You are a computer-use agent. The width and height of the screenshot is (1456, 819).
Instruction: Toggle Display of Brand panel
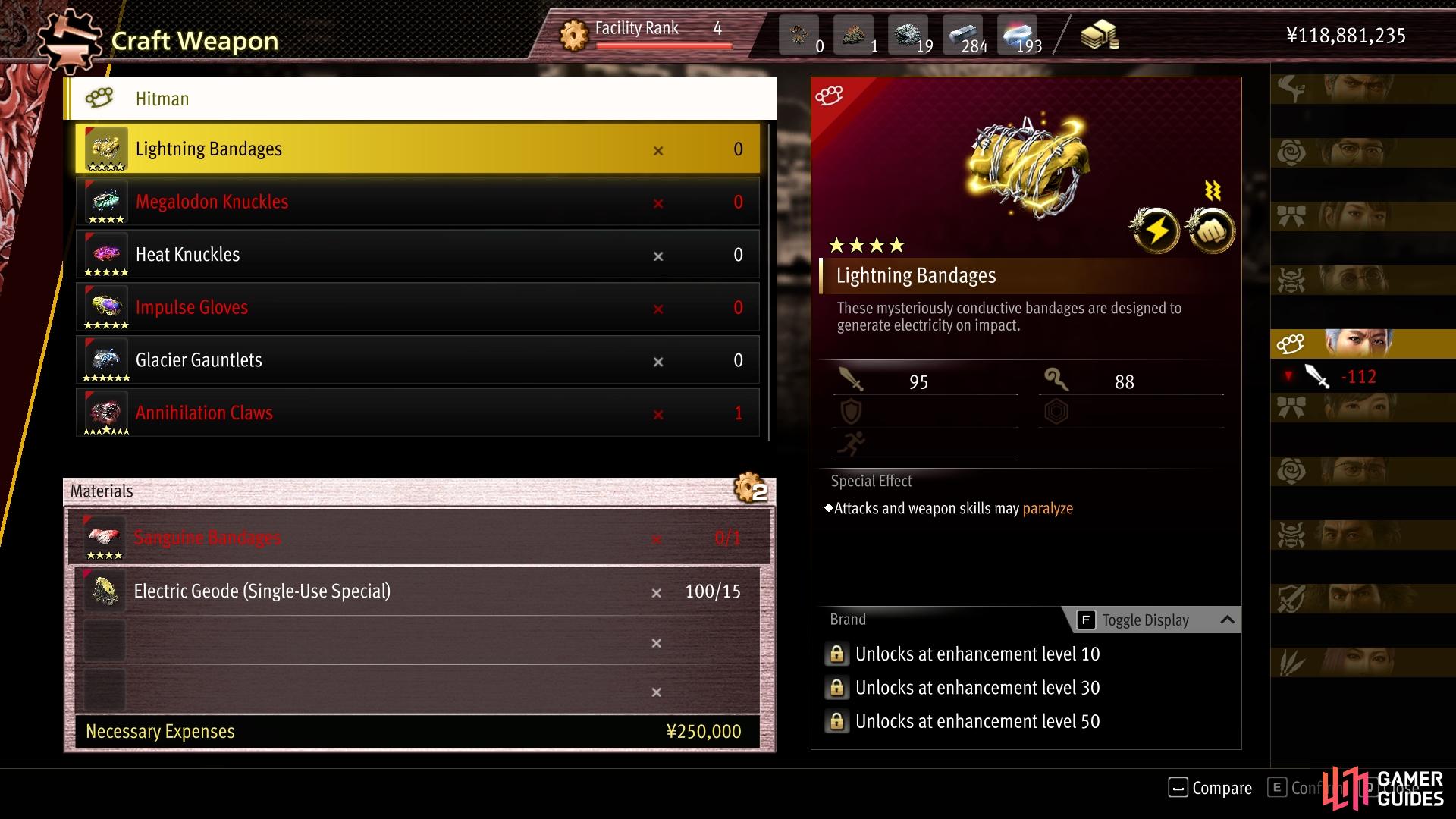1134,620
